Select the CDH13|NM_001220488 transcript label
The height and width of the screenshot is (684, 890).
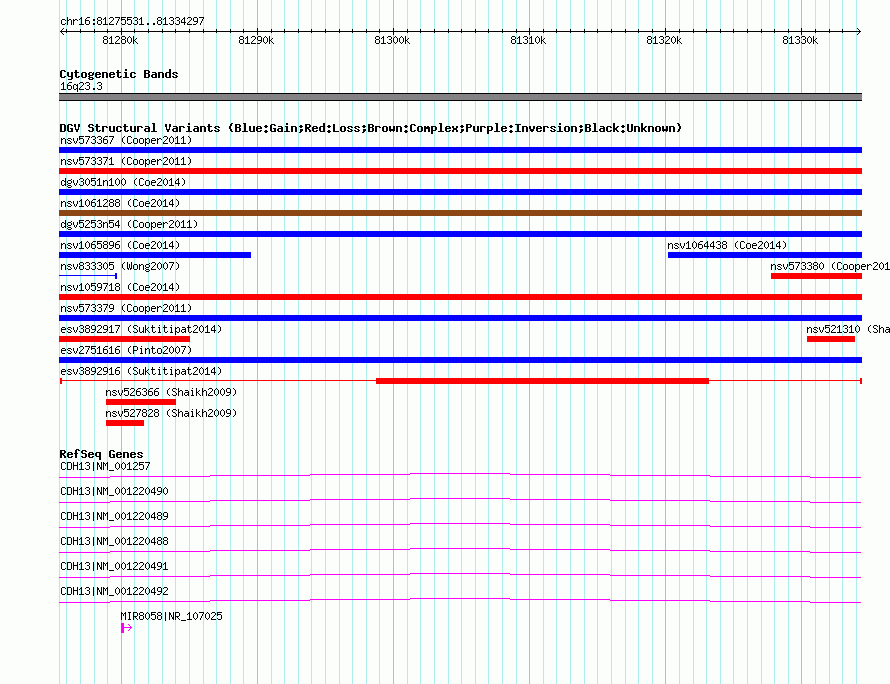tap(114, 541)
